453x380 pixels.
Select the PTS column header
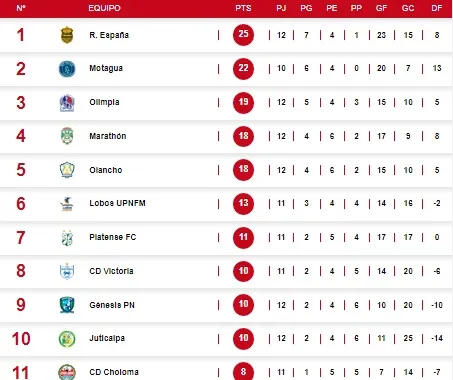point(243,8)
